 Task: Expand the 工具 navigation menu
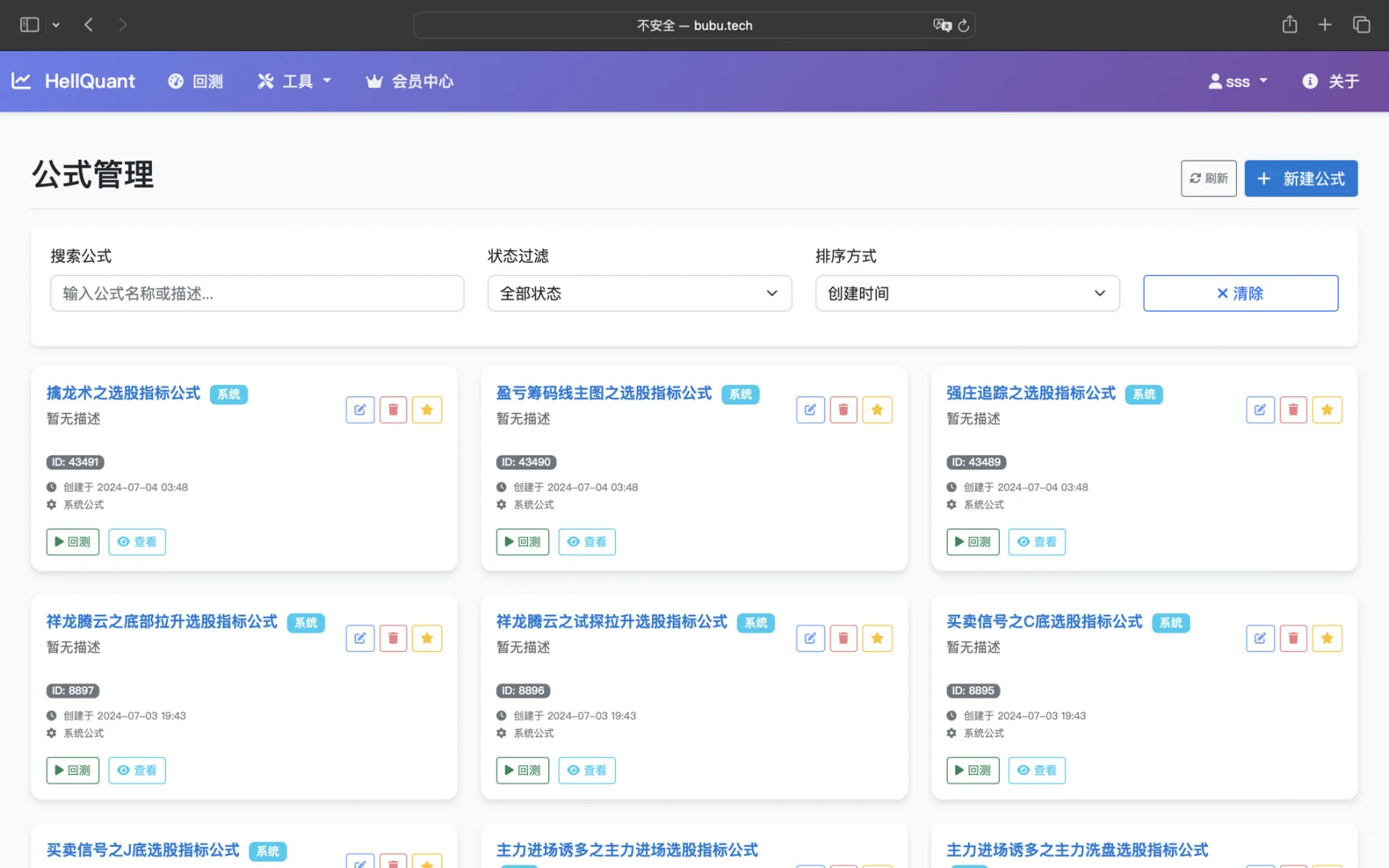click(294, 80)
